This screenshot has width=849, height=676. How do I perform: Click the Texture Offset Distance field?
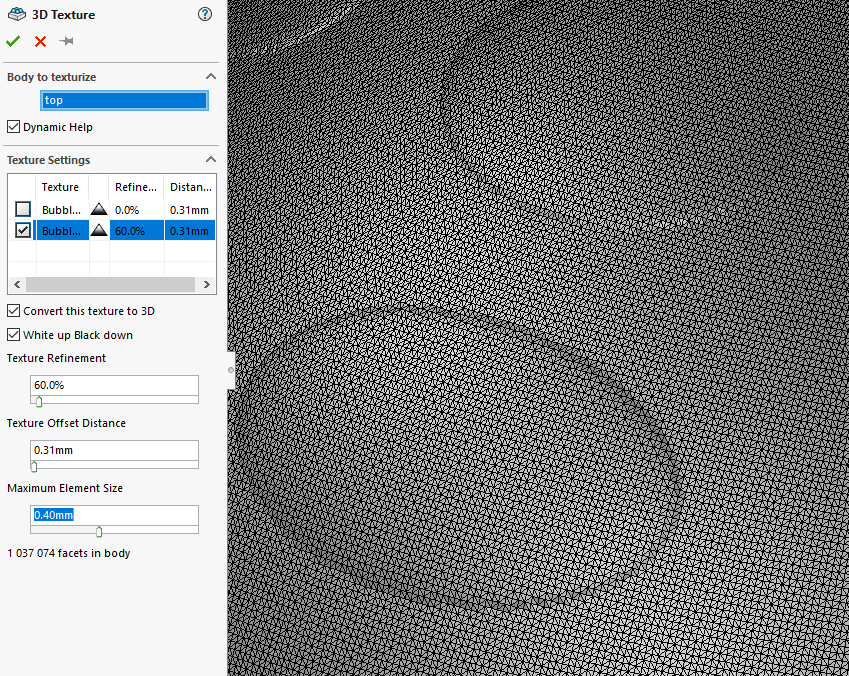point(114,450)
